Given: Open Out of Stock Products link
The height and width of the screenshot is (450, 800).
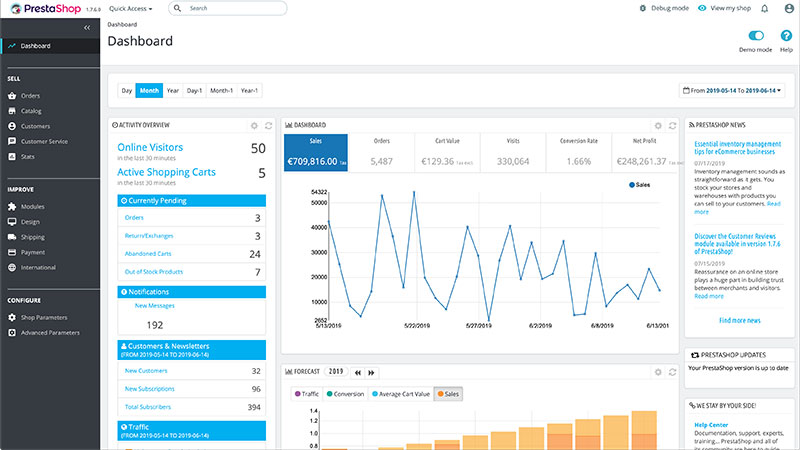Looking at the screenshot, I should [x=154, y=272].
